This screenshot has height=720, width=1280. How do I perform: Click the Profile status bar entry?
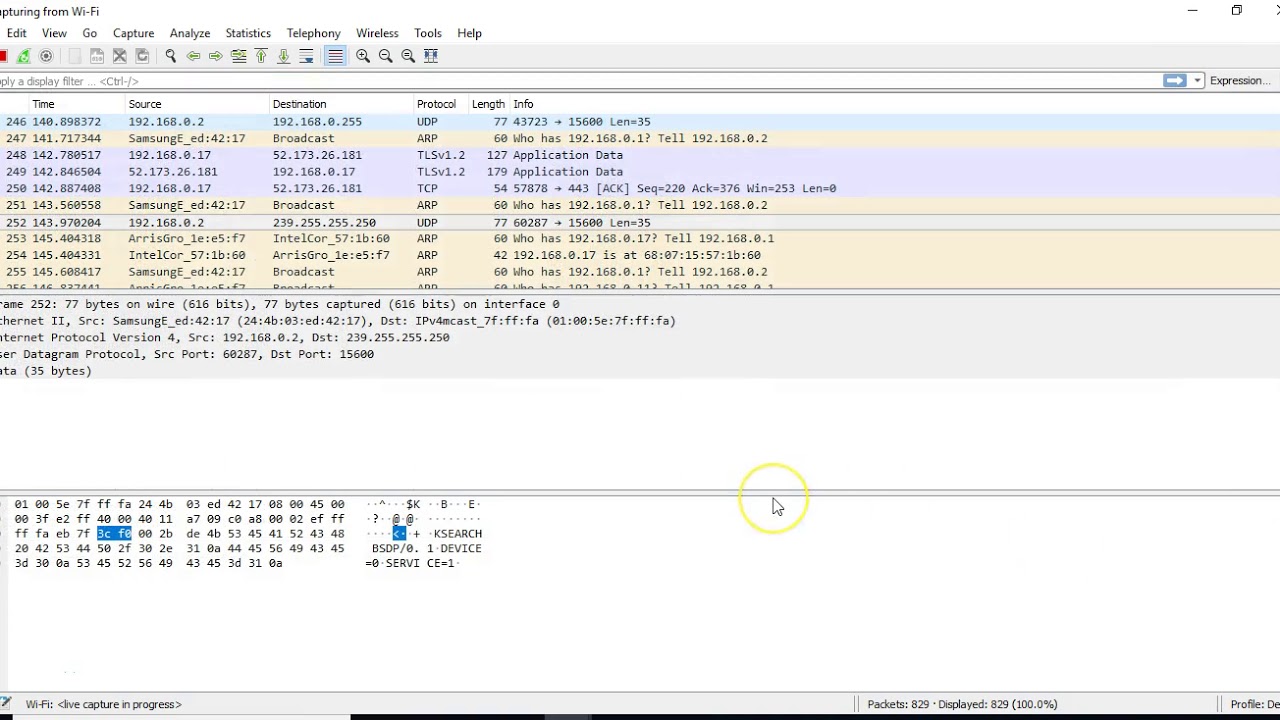[x=1254, y=704]
